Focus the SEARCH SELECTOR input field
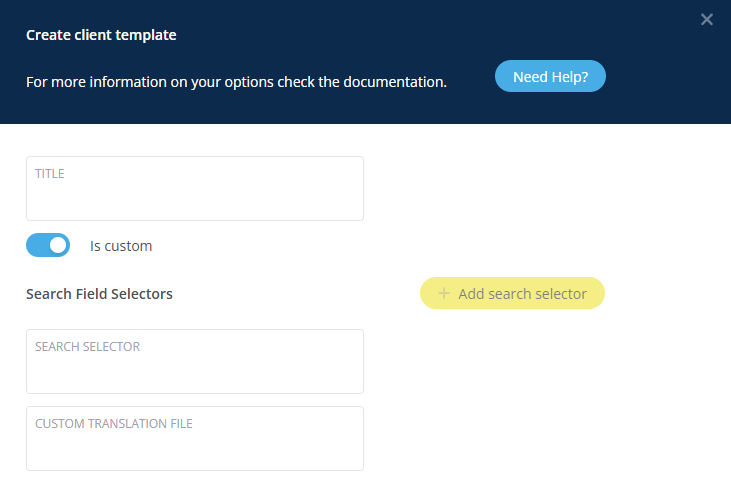The image size is (731, 500). pos(195,362)
